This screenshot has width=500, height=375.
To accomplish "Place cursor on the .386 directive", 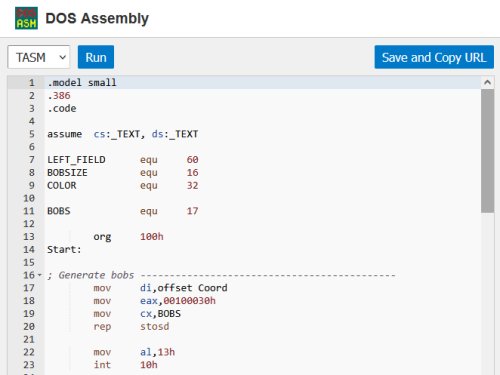I will [59, 96].
